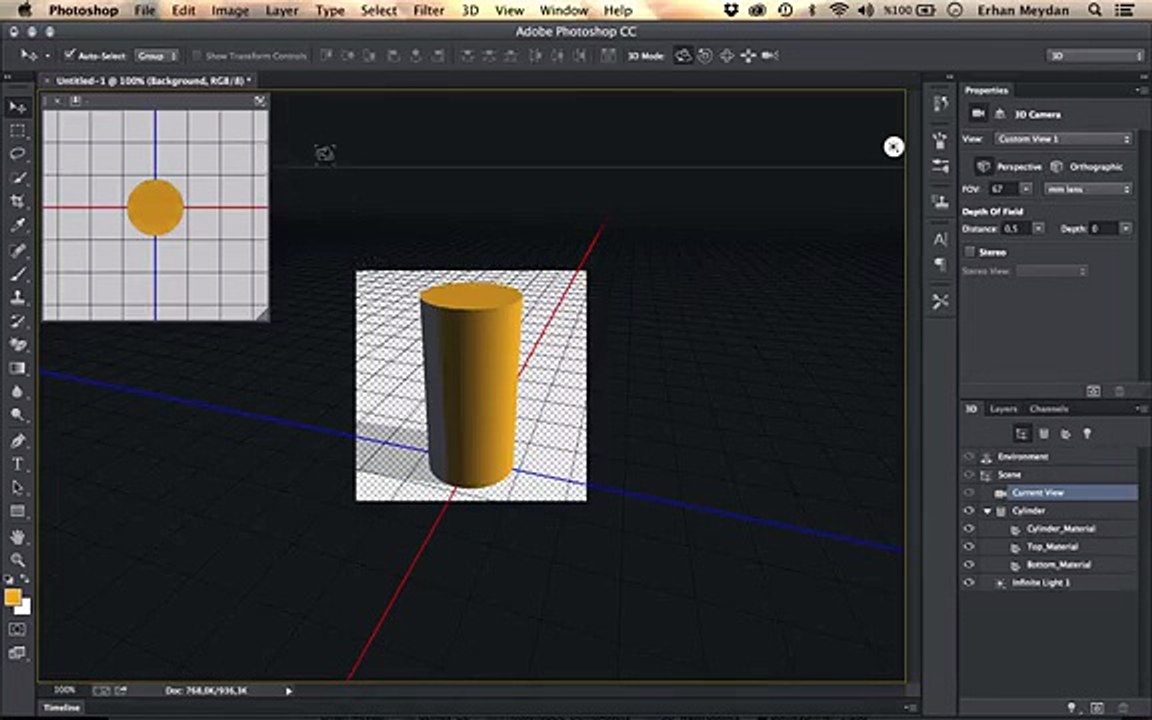The height and width of the screenshot is (720, 1152).
Task: Hide the Infinite Light 1 layer
Action: point(968,582)
